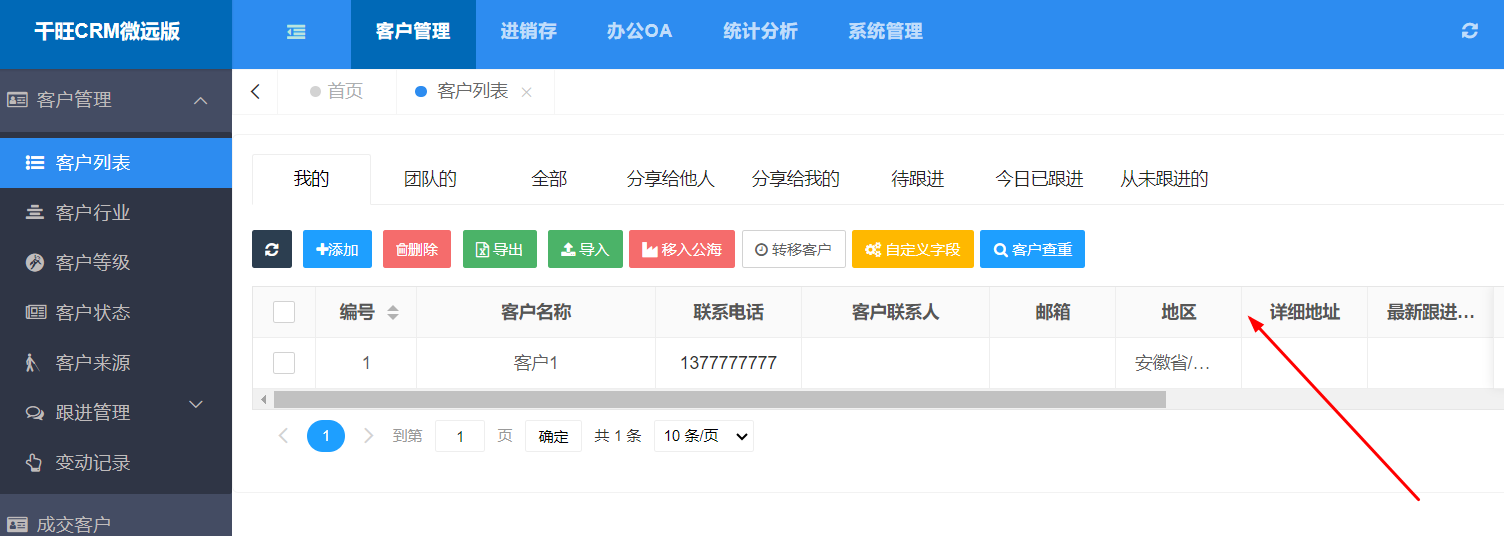Select the 从未跟进的 filter tab

(x=1164, y=179)
